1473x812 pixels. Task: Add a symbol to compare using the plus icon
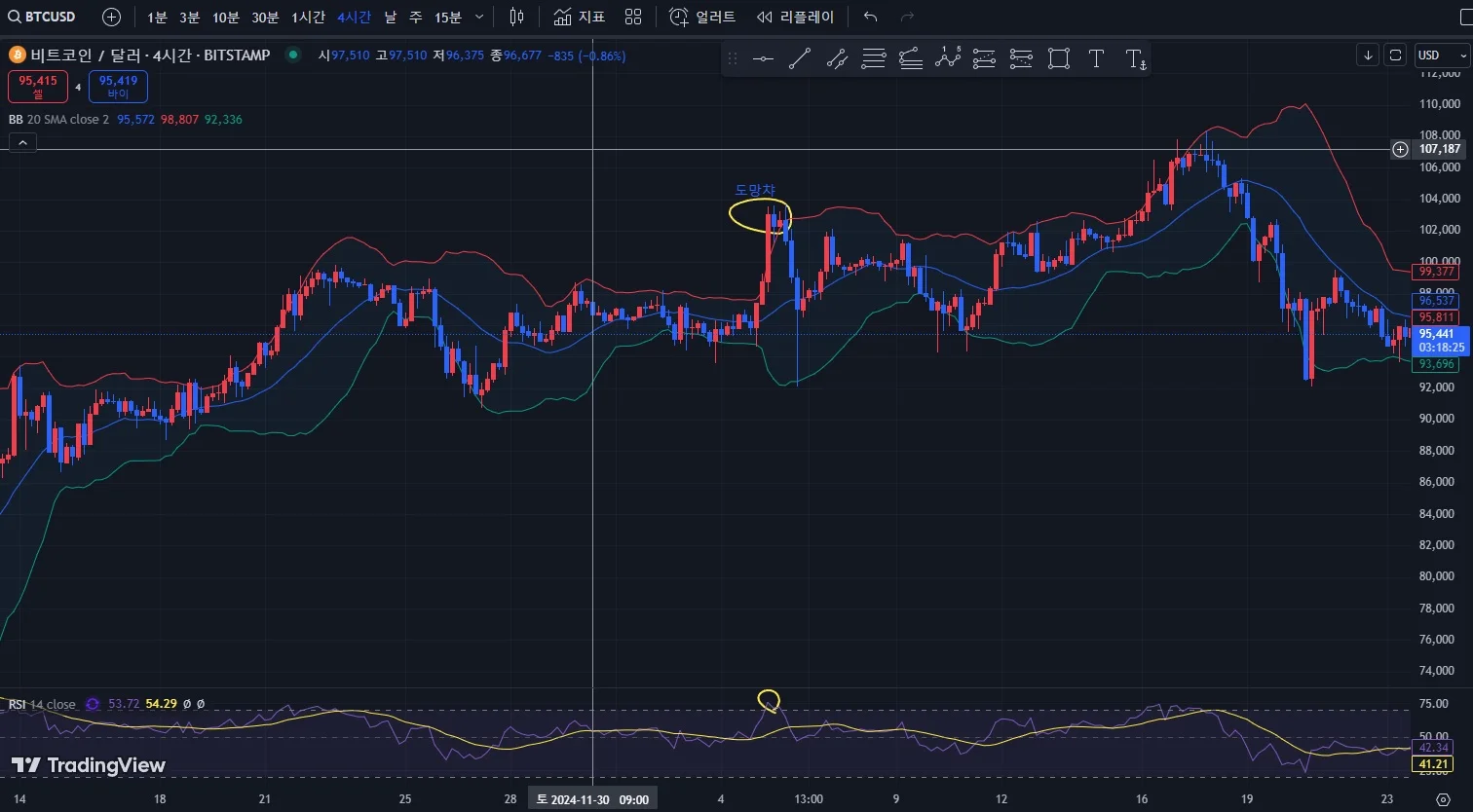[112, 17]
